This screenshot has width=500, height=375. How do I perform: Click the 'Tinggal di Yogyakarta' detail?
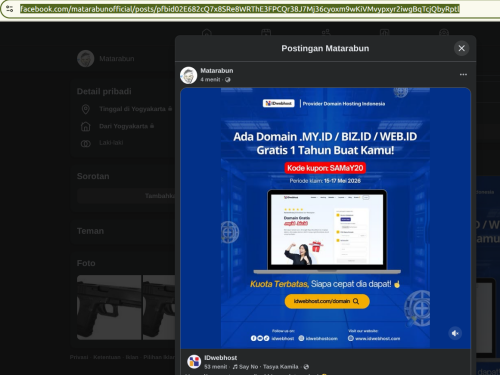coord(133,109)
